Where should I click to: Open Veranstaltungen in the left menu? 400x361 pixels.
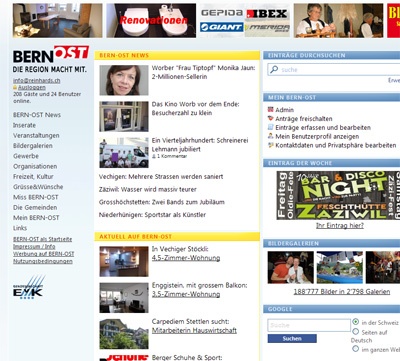click(36, 135)
